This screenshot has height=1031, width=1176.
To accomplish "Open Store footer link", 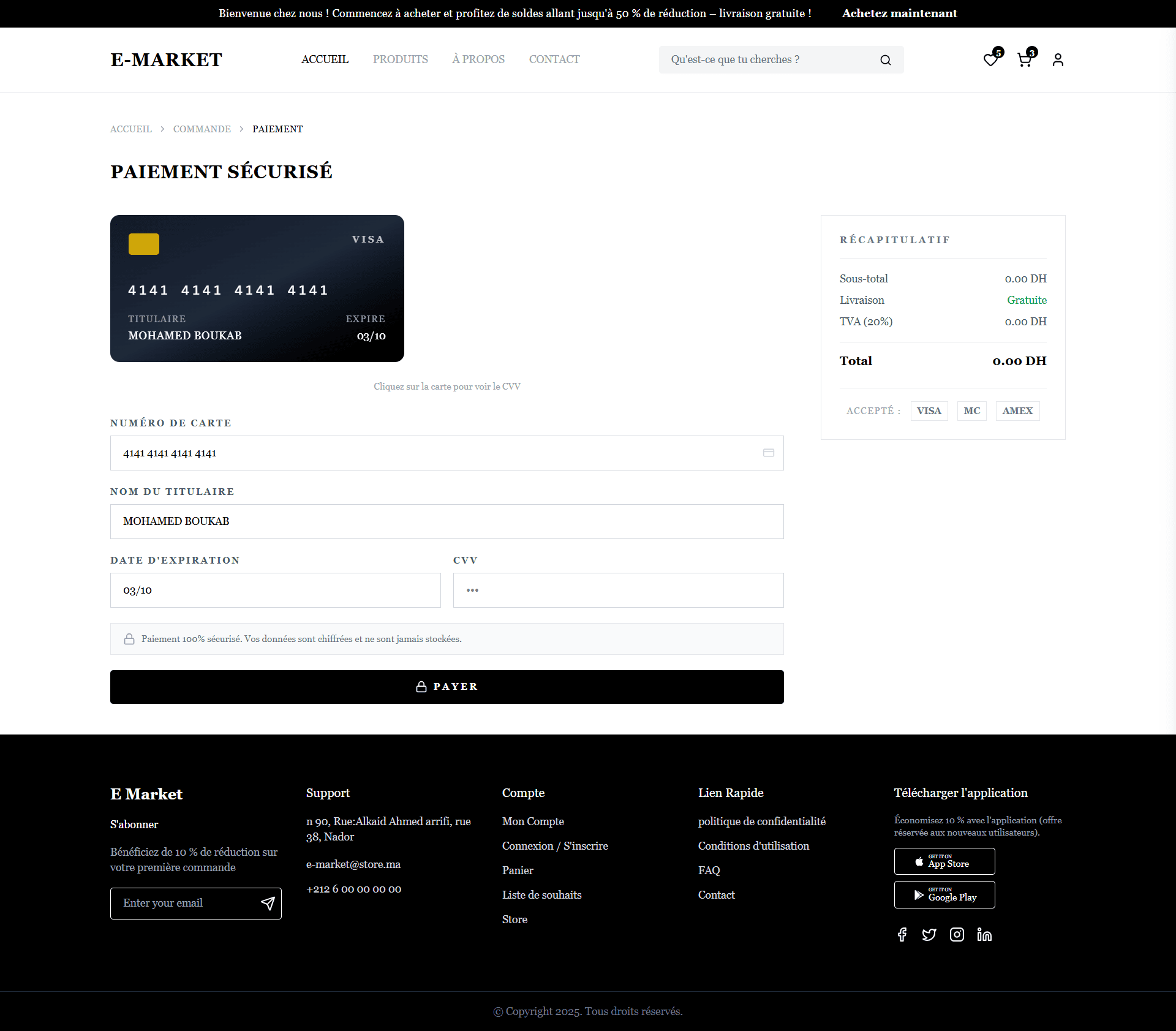I will (x=514, y=920).
